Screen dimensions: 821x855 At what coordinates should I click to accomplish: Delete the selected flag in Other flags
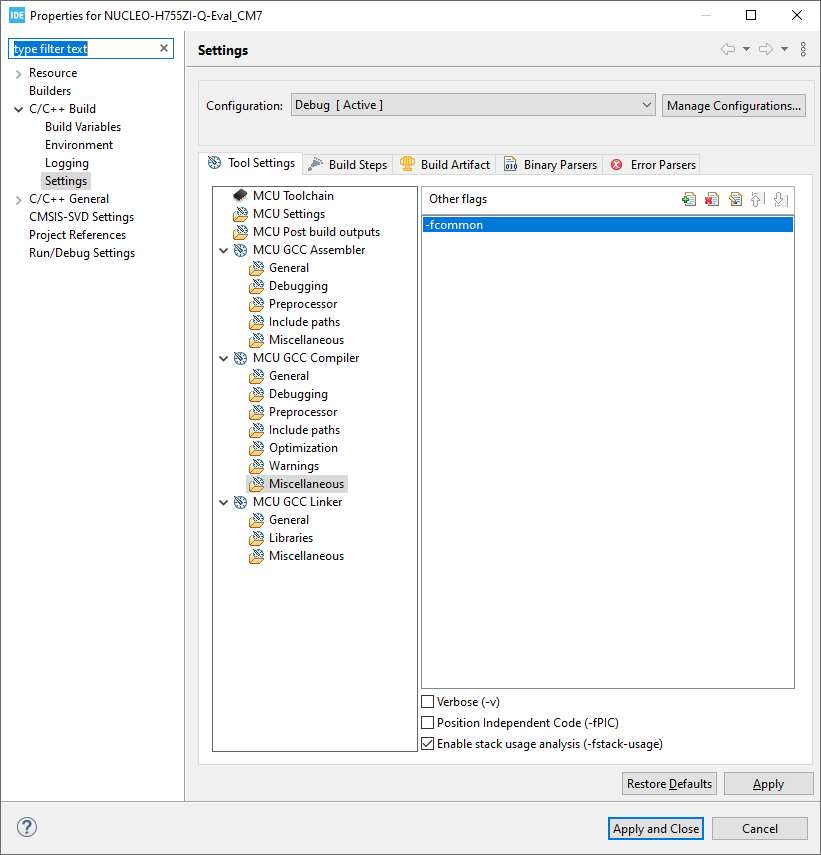coord(711,199)
